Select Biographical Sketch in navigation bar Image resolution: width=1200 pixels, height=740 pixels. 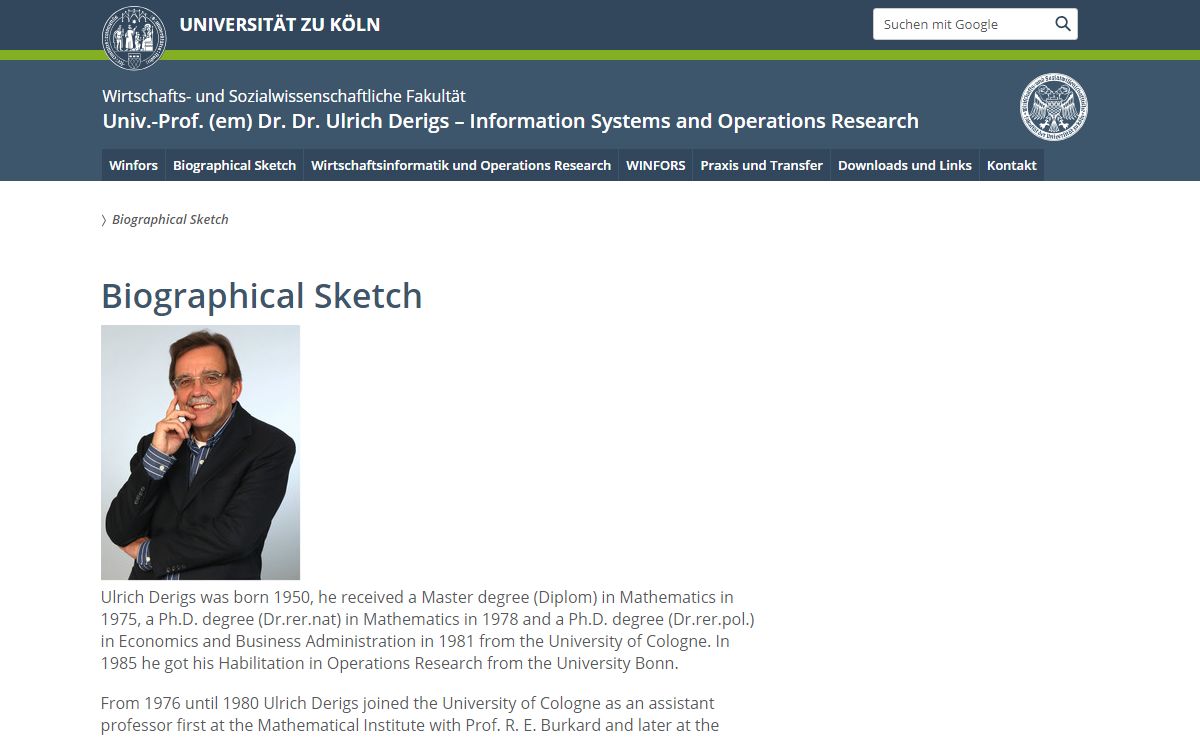(235, 165)
